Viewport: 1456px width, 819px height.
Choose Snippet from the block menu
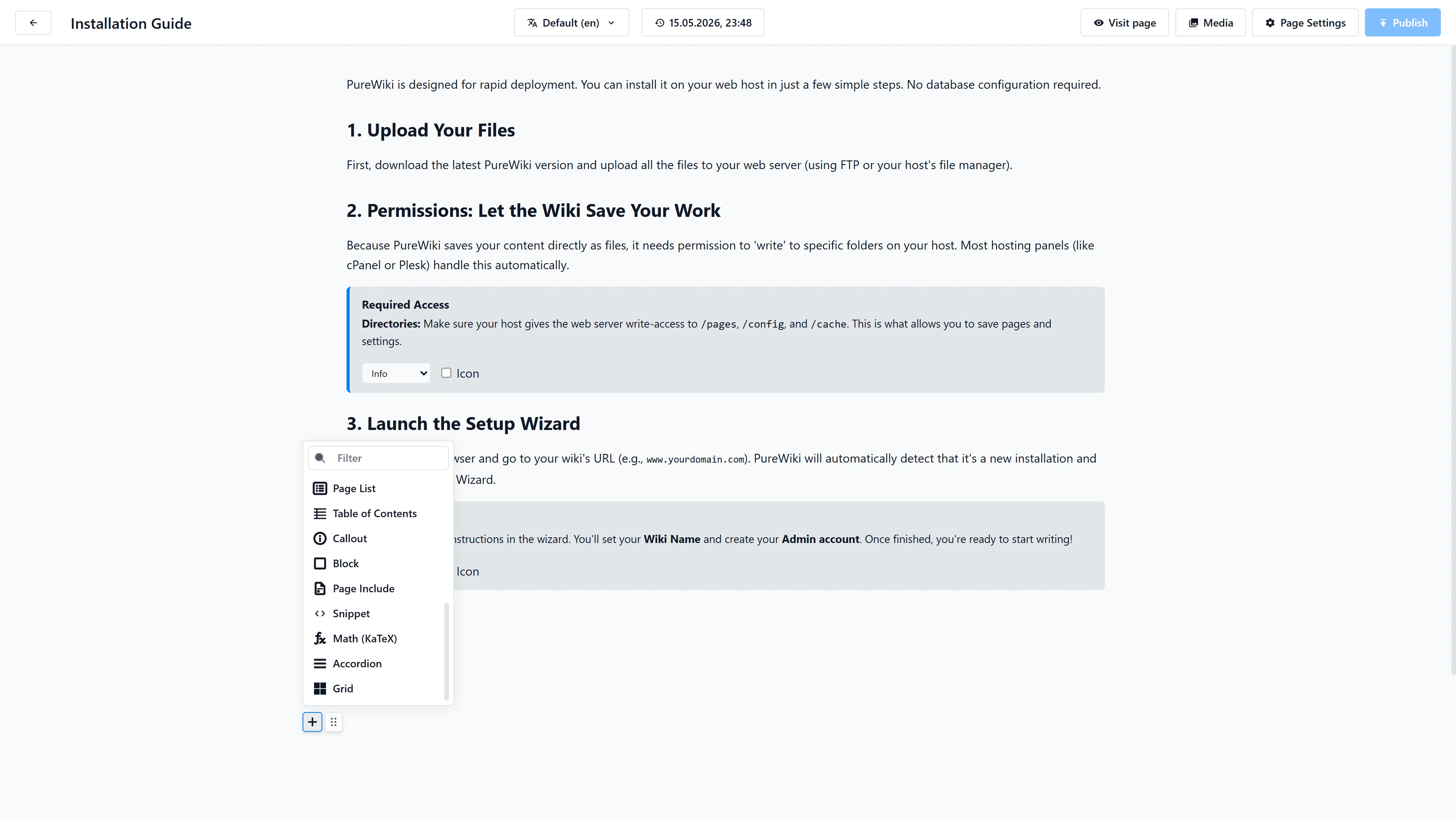378,613
